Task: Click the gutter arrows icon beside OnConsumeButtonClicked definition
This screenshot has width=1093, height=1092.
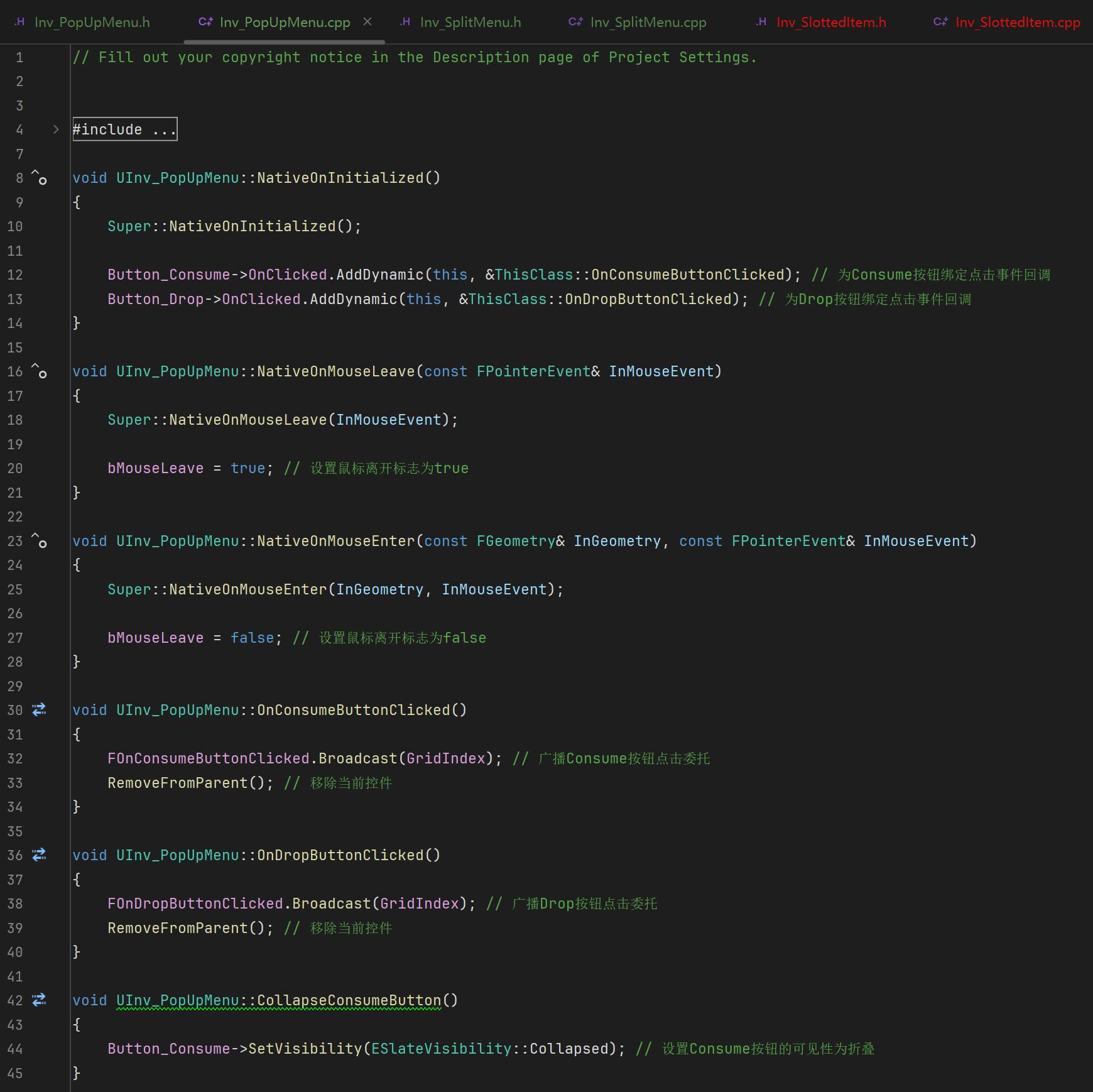Action: coord(39,710)
